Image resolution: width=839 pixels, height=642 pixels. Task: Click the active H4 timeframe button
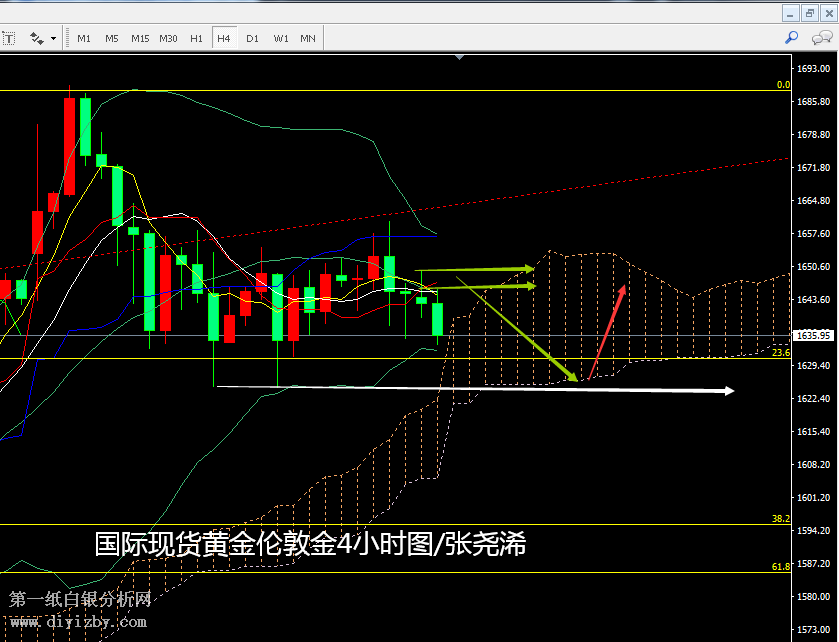(x=224, y=38)
